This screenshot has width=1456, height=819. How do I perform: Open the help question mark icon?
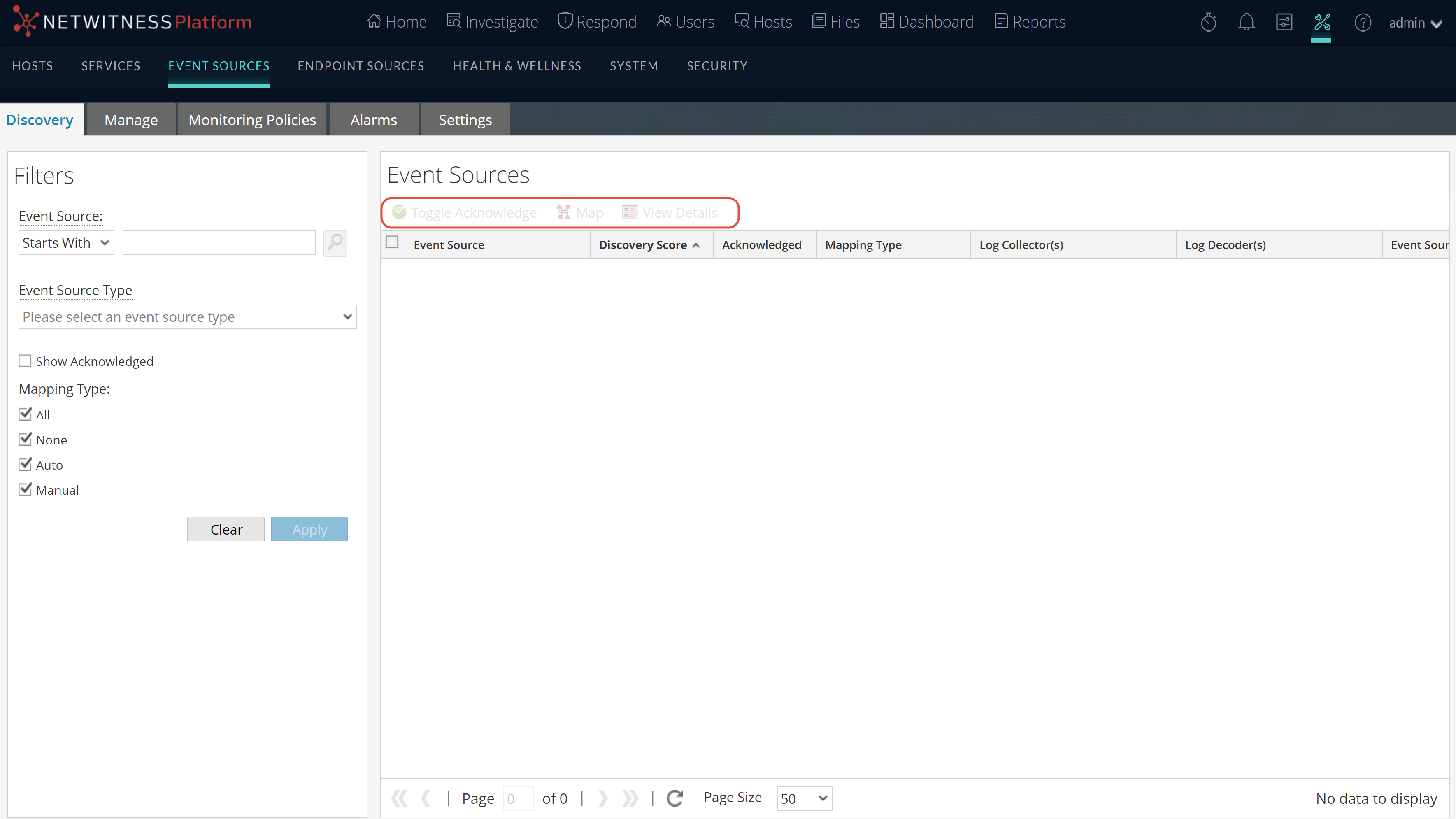click(1362, 23)
